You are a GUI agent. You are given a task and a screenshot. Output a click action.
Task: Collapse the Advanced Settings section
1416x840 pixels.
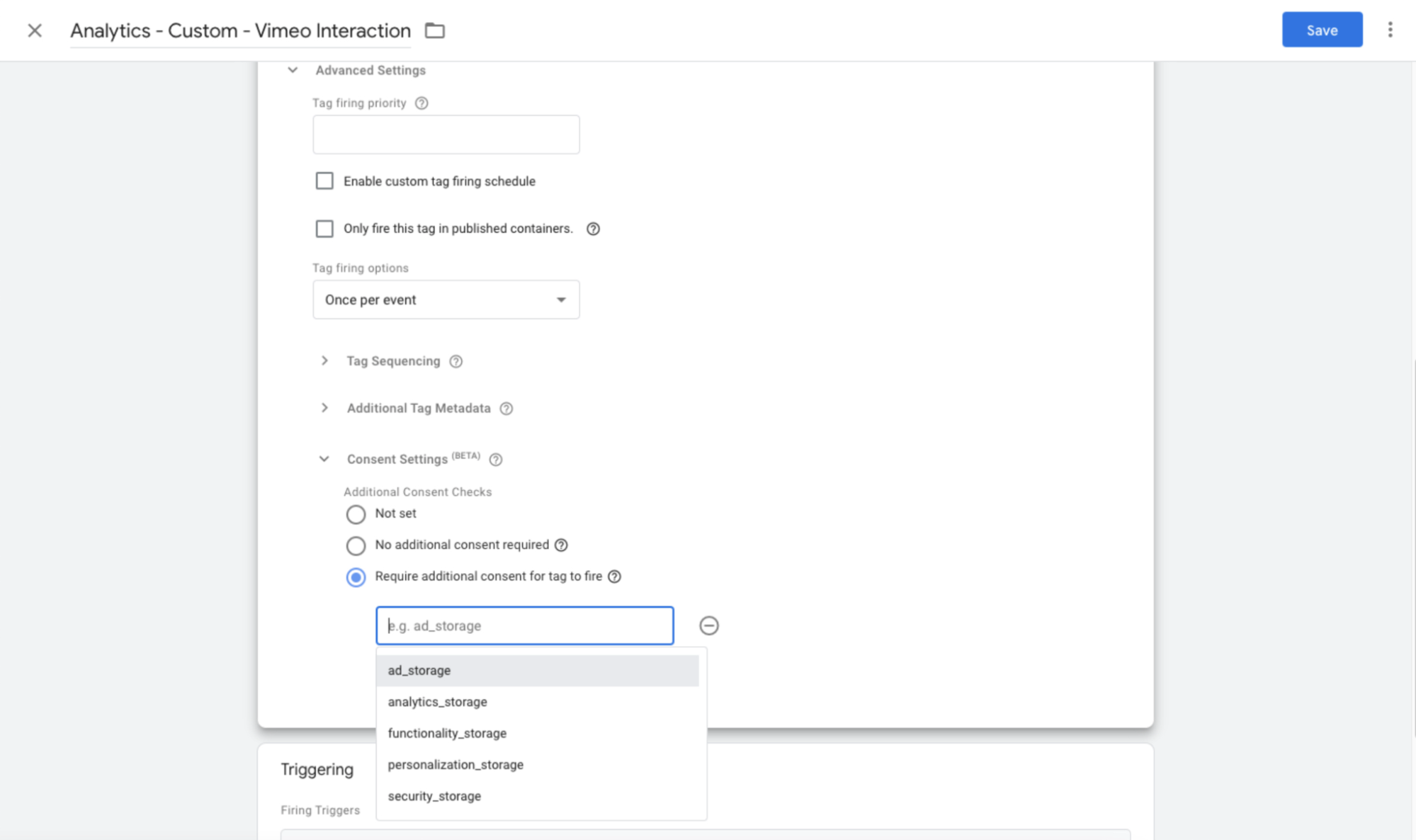pos(293,70)
